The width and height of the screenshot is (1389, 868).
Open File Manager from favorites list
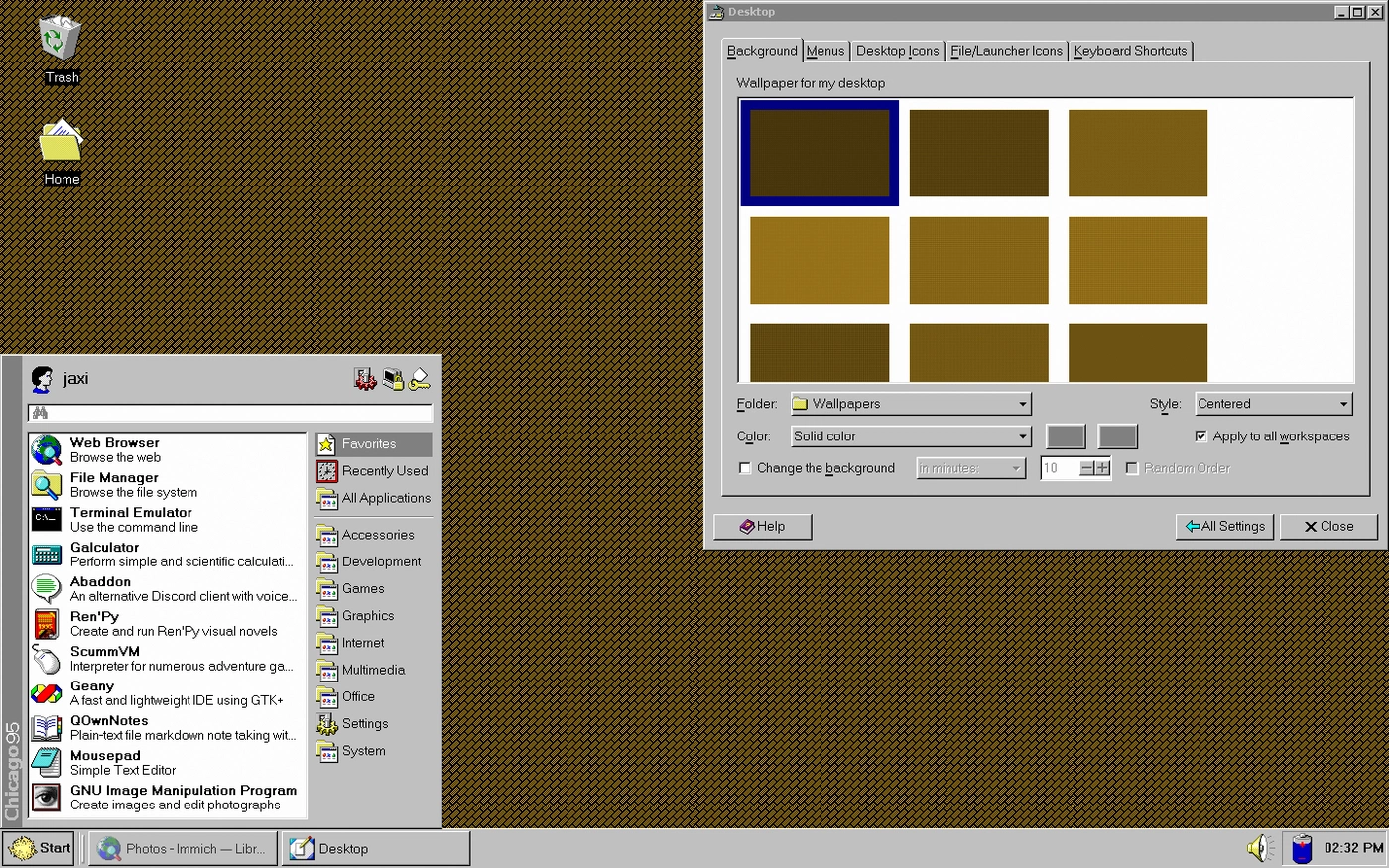pos(167,485)
